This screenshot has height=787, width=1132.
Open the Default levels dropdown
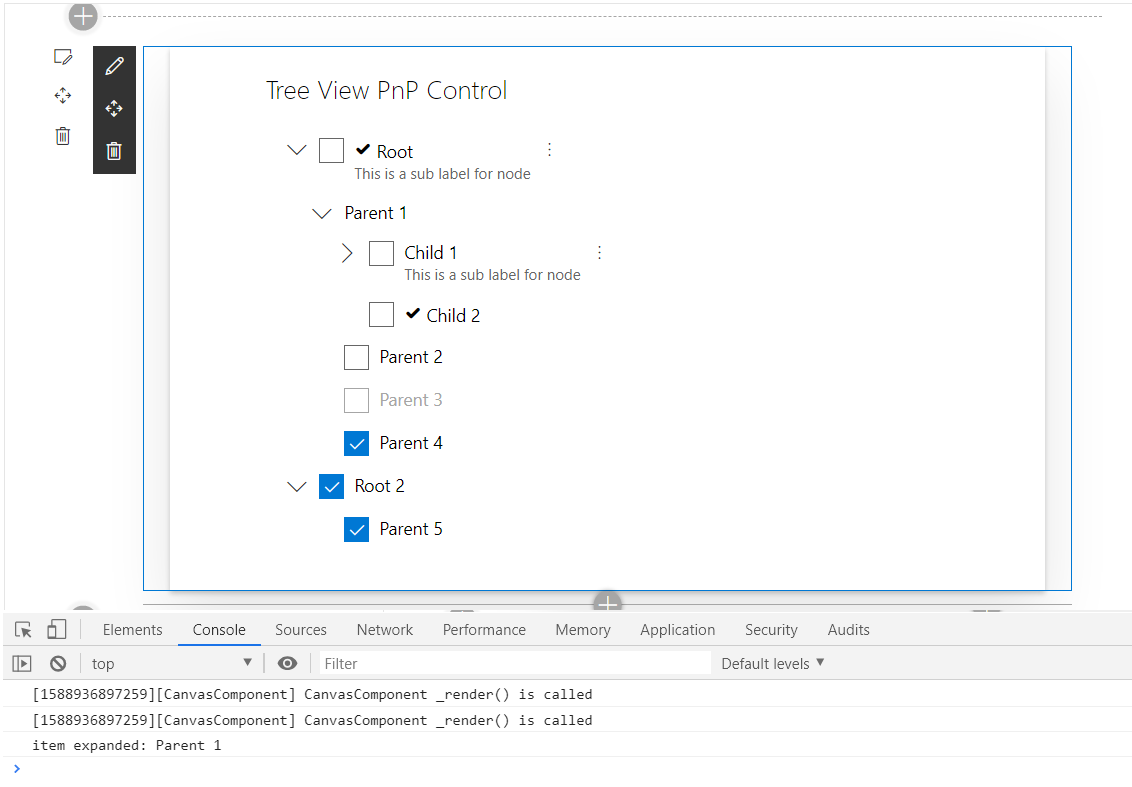772,663
